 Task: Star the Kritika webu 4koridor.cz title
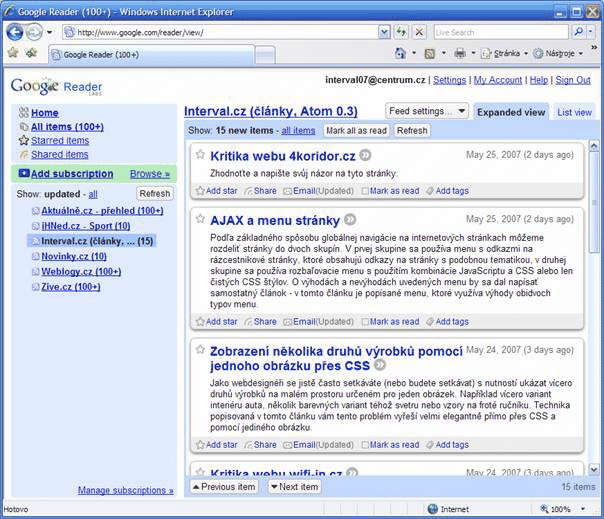coord(200,155)
